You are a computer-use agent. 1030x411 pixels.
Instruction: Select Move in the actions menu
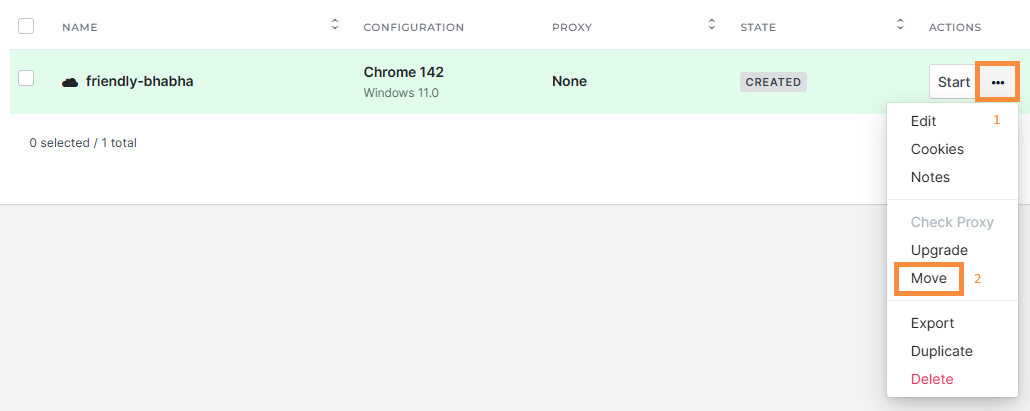pos(928,278)
